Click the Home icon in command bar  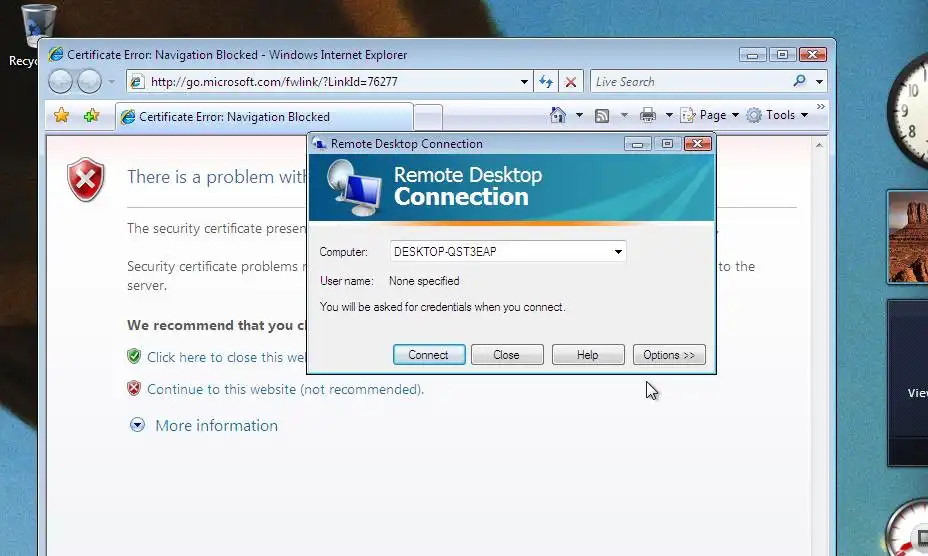tap(558, 115)
